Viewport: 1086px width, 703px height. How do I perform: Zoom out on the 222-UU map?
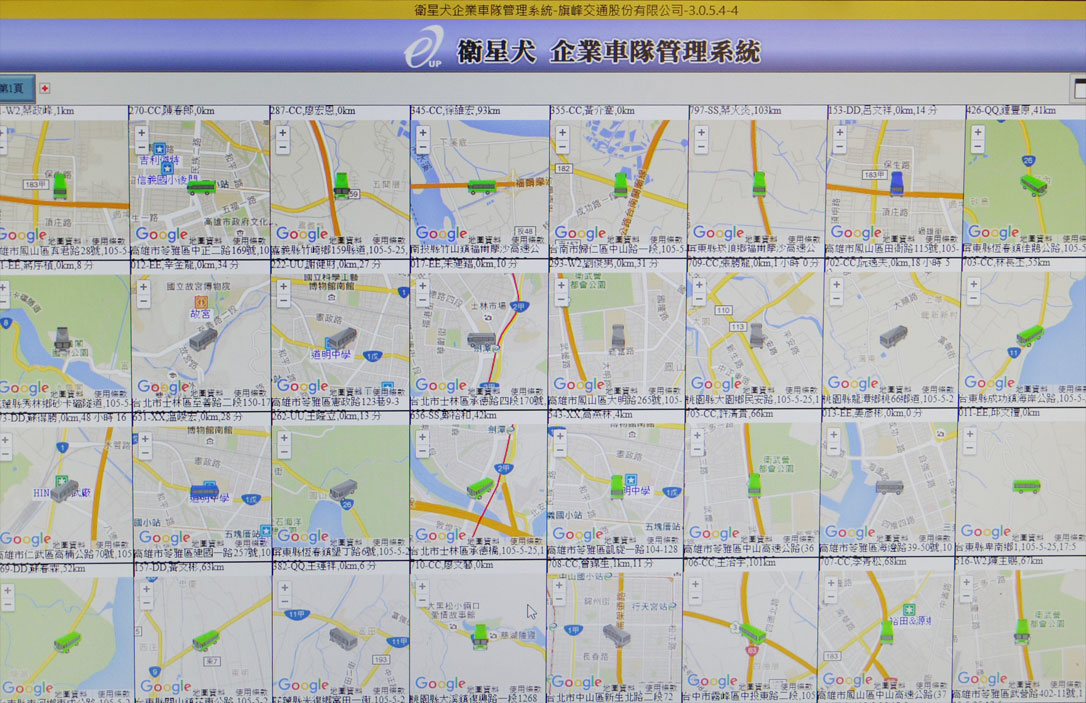click(283, 301)
